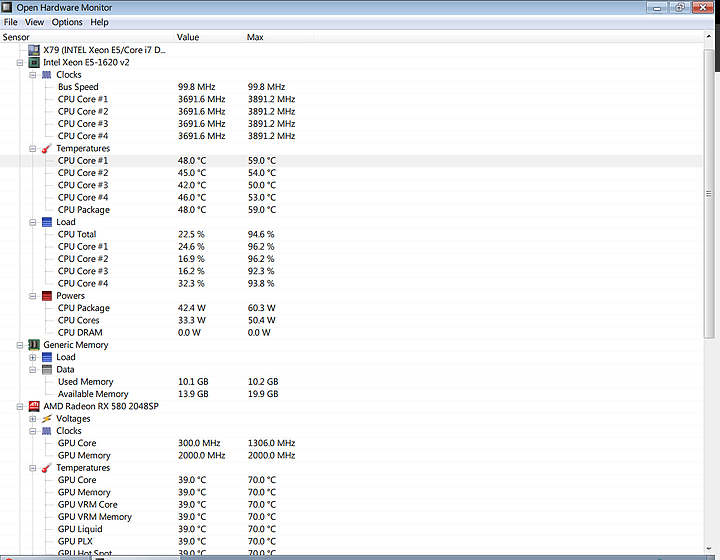Select CPU Core #1 temperature row at 48.0 °C
The width and height of the screenshot is (720, 560).
point(351,161)
